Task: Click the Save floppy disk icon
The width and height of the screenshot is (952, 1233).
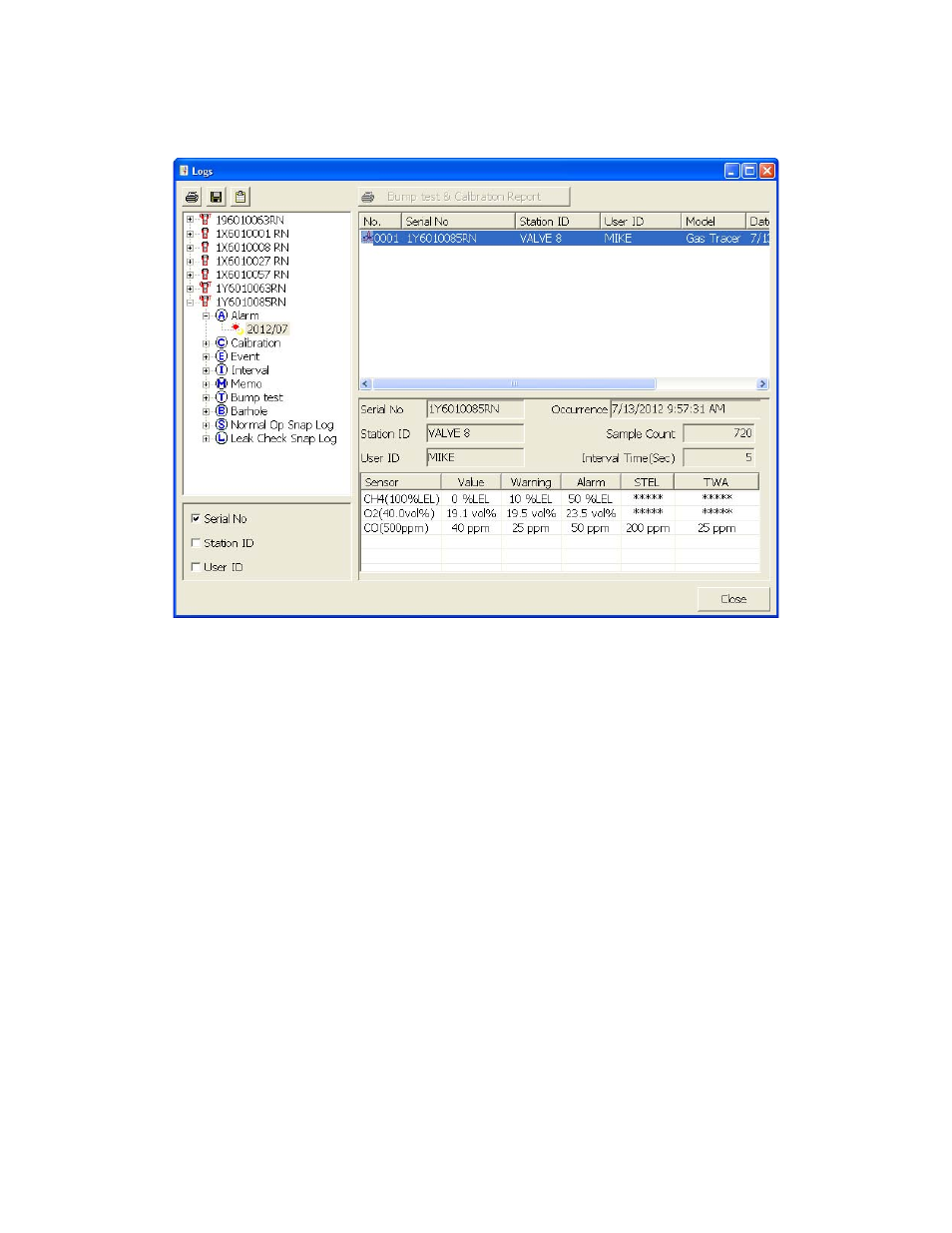Action: coord(216,197)
